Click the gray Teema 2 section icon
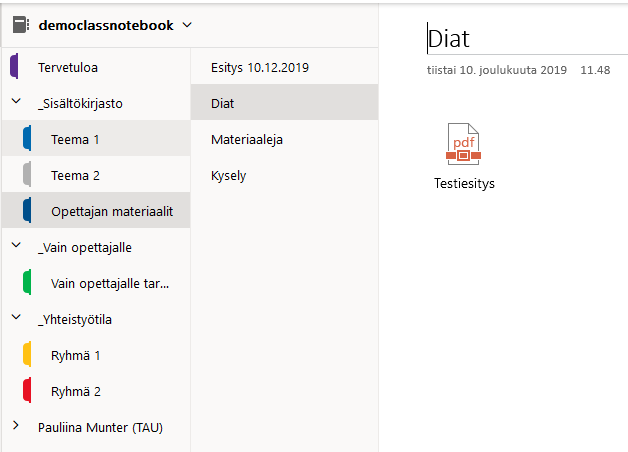Screen dimensions: 628x452 (28, 175)
